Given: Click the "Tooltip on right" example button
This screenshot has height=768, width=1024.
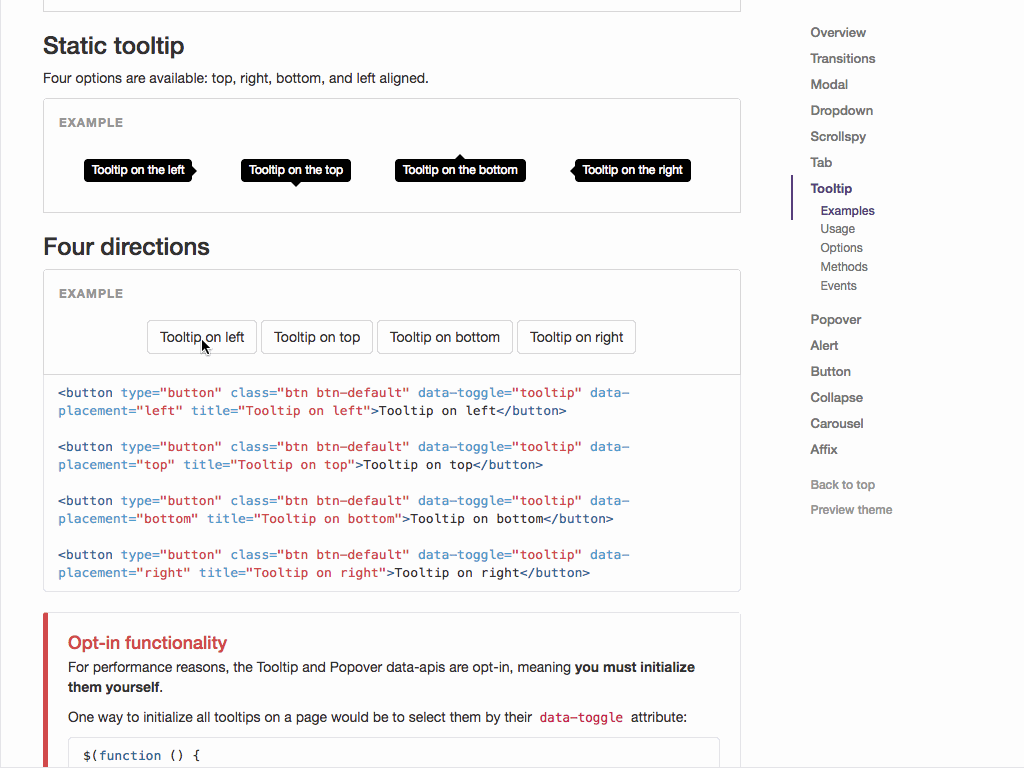Looking at the screenshot, I should point(576,337).
